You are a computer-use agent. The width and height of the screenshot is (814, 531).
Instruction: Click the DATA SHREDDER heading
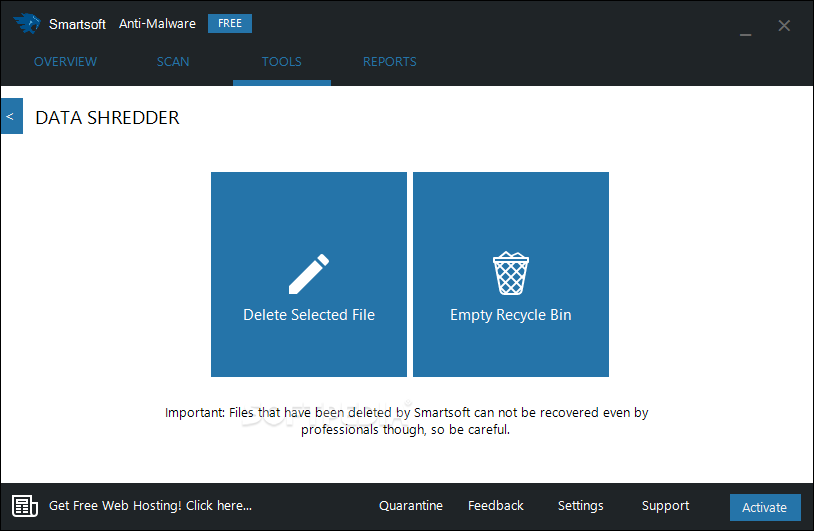[x=107, y=118]
